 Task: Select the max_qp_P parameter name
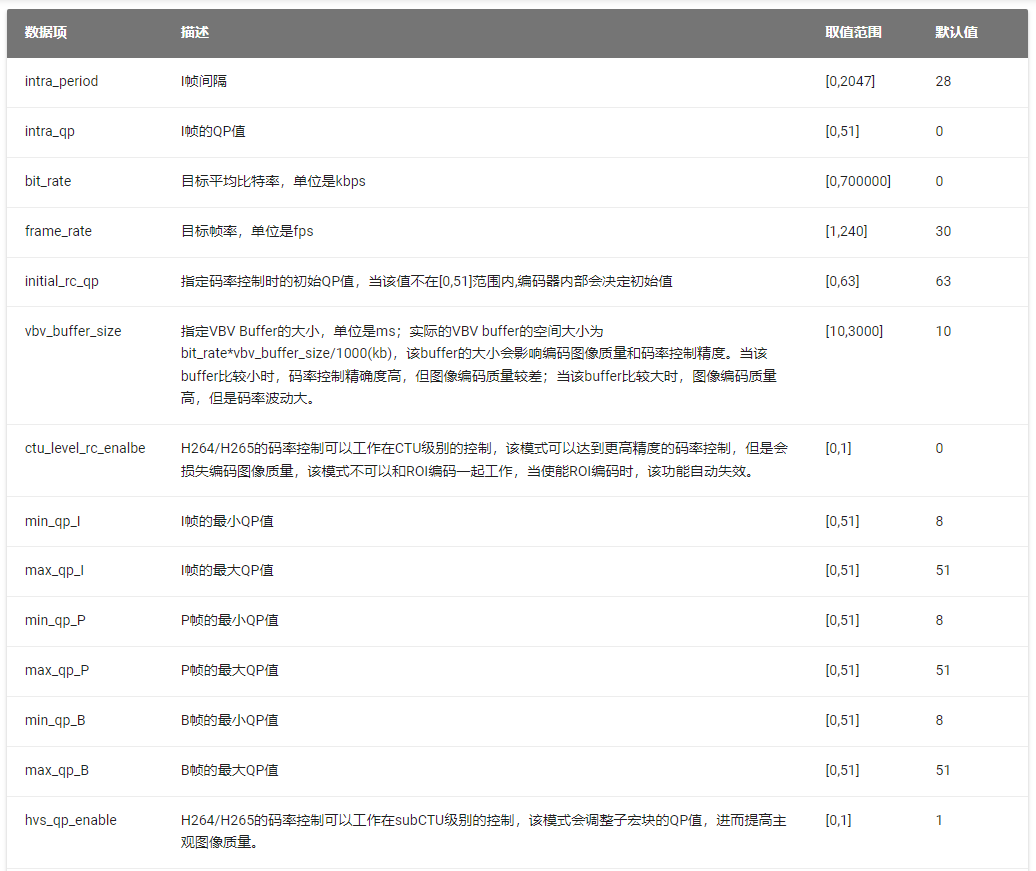(x=57, y=670)
